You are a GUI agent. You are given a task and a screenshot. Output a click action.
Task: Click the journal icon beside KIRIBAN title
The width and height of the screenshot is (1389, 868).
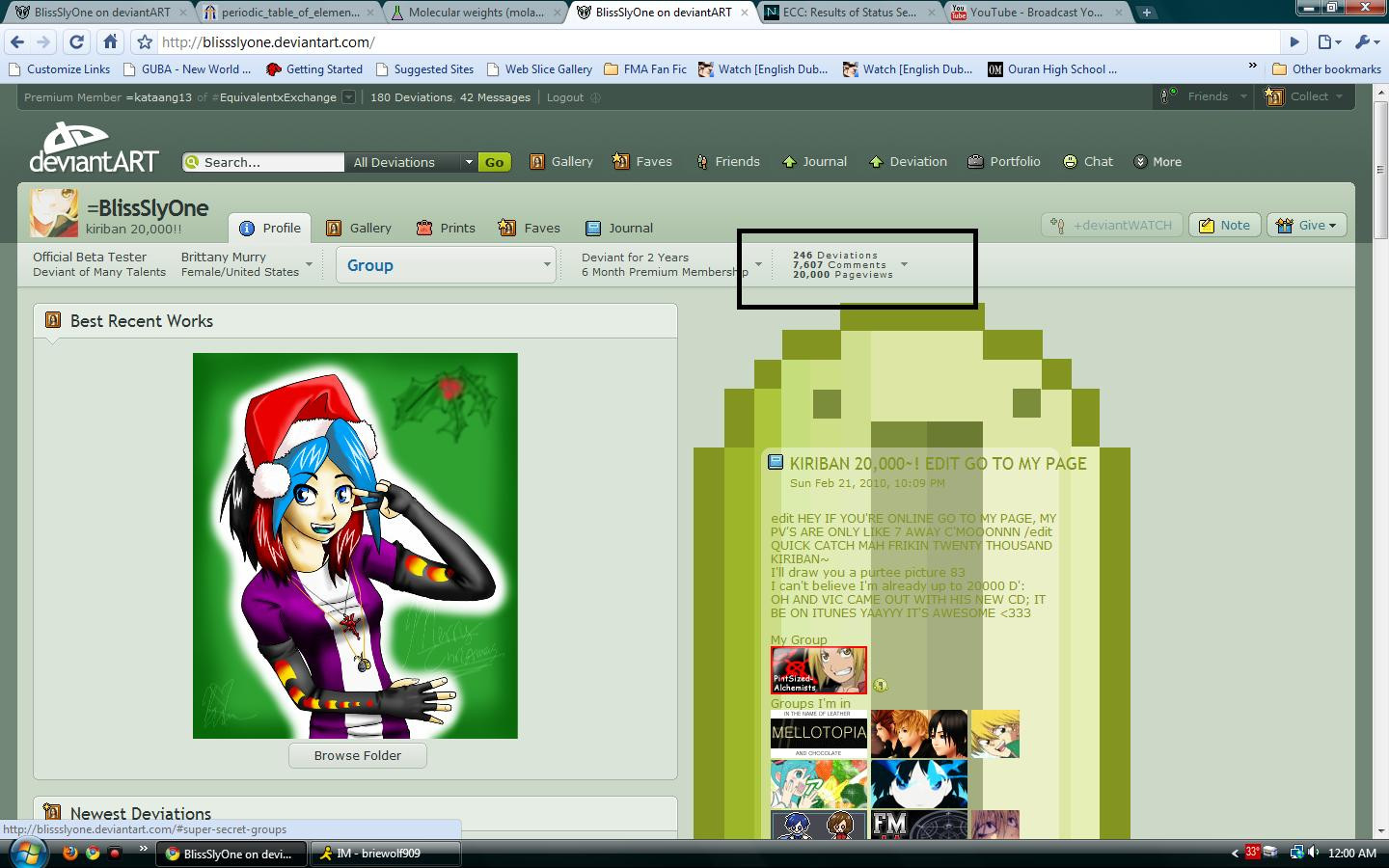click(x=776, y=462)
